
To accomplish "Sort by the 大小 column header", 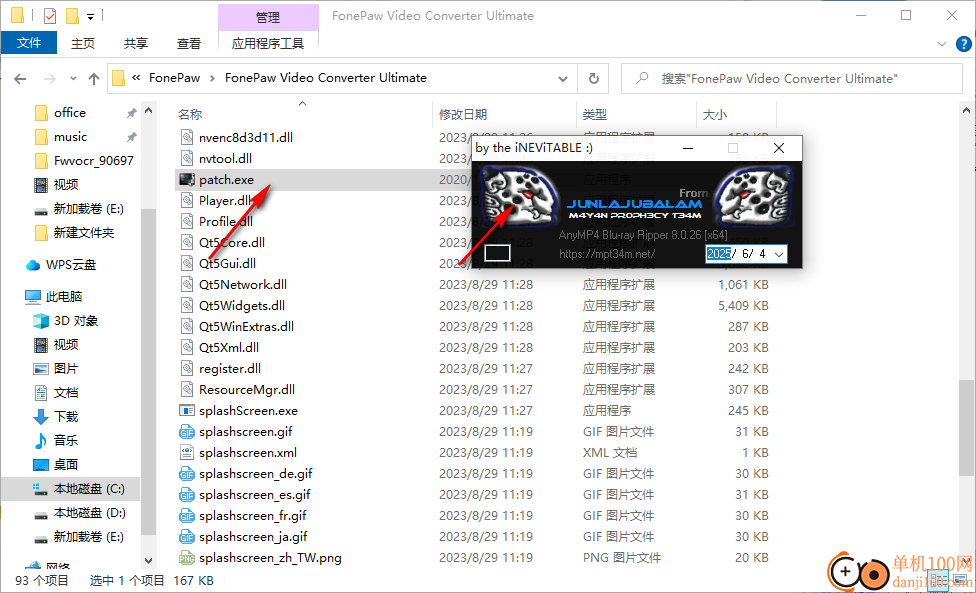I will (x=715, y=114).
